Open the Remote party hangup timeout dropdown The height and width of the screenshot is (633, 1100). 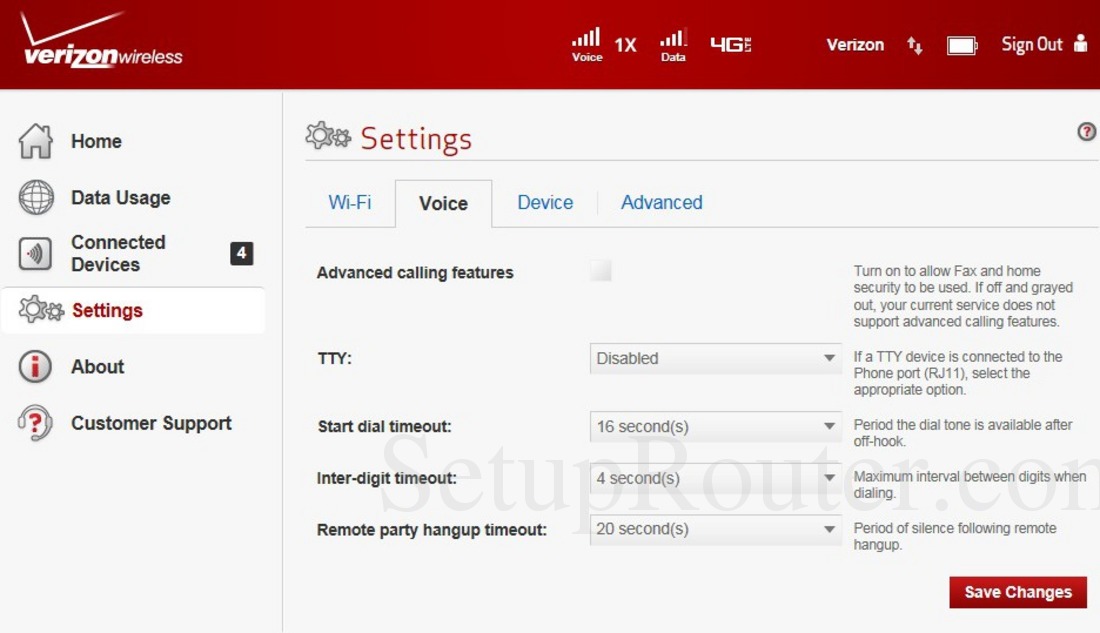pyautogui.click(x=714, y=529)
